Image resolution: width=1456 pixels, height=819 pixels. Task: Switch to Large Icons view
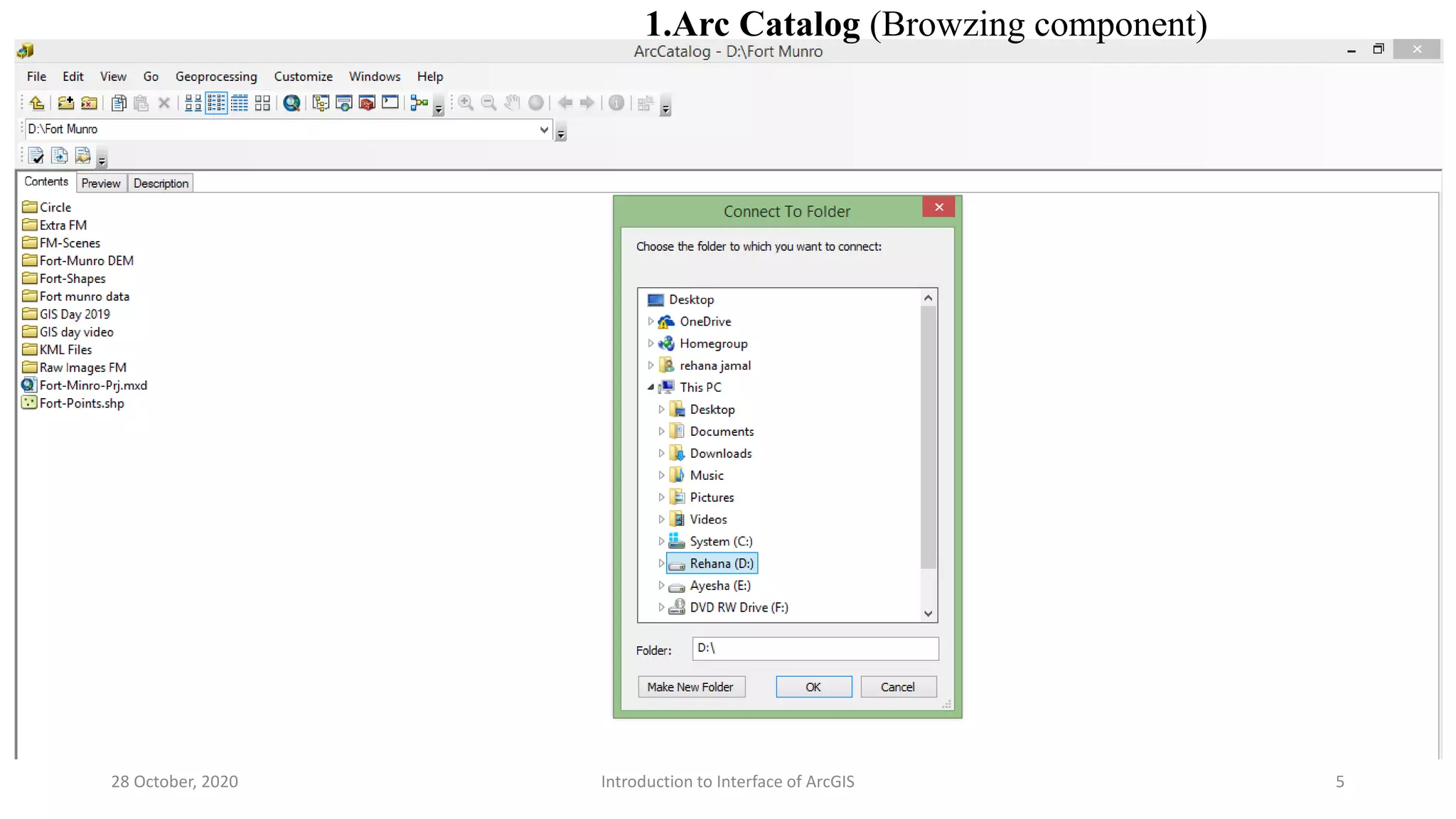click(193, 103)
